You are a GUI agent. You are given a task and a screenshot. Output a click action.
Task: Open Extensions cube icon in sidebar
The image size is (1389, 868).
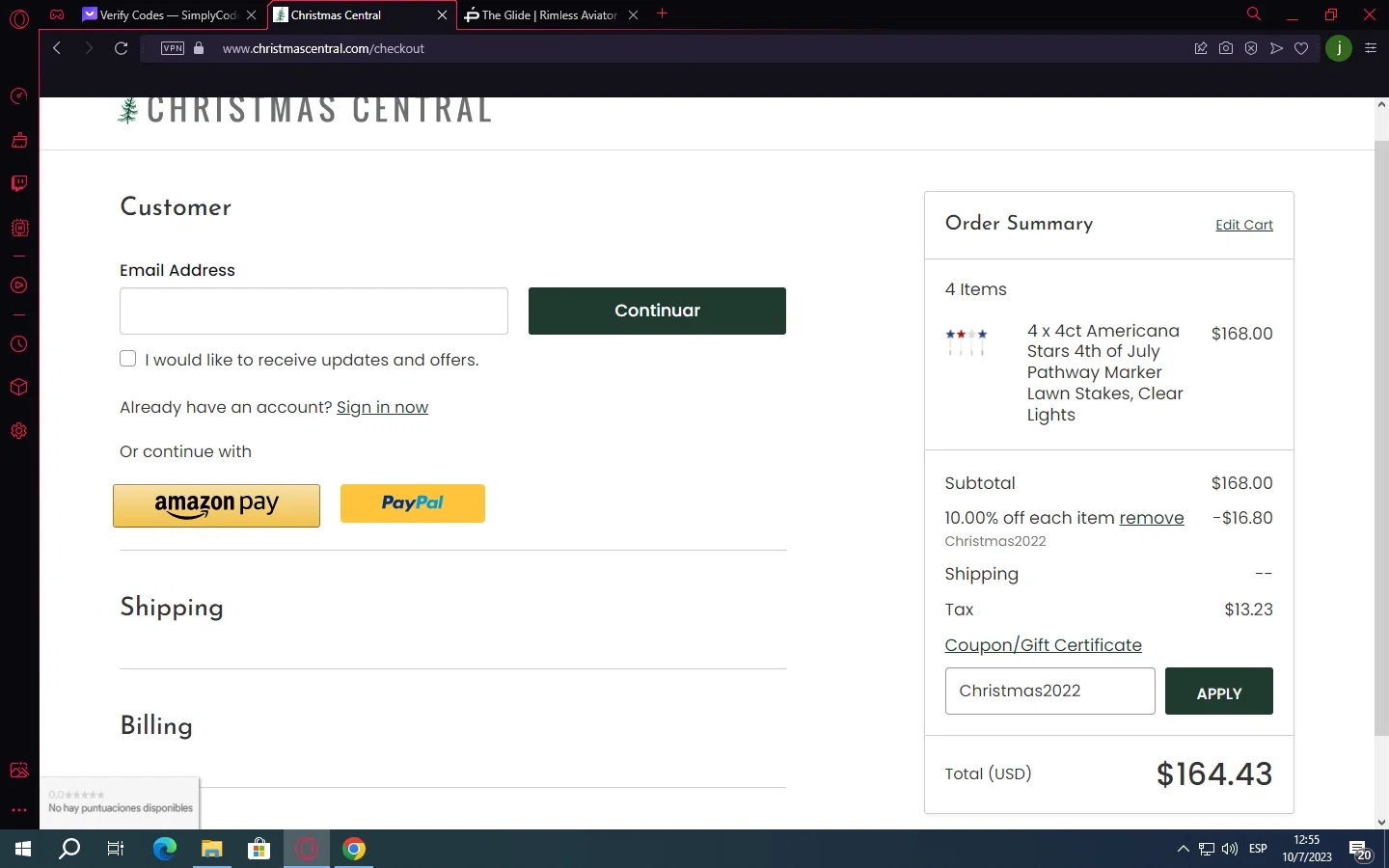pyautogui.click(x=18, y=388)
